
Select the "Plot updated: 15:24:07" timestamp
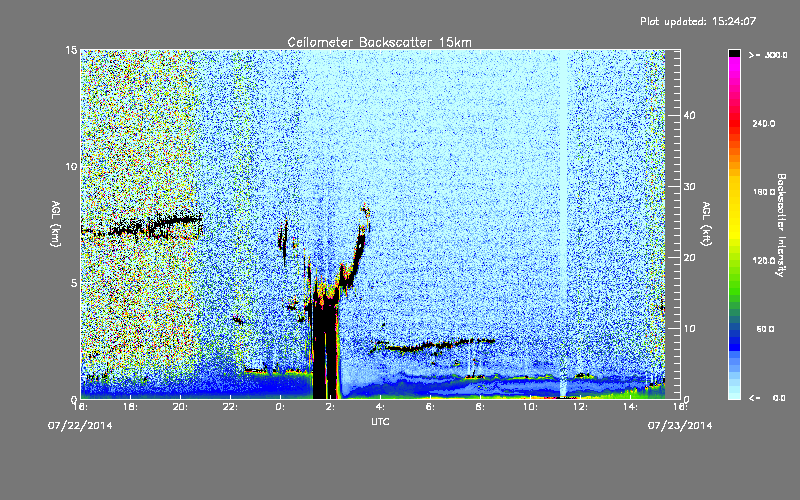(x=698, y=21)
